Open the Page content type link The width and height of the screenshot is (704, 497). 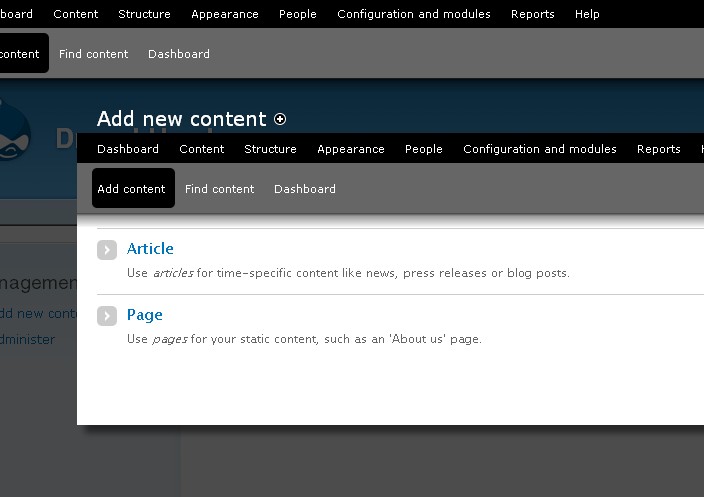pos(145,315)
